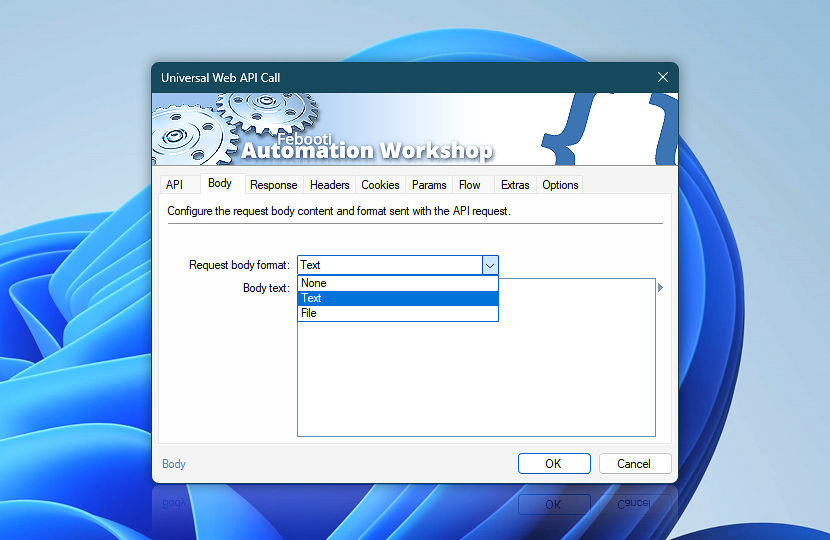The height and width of the screenshot is (540, 830).
Task: Open the Body help link
Action: click(174, 464)
